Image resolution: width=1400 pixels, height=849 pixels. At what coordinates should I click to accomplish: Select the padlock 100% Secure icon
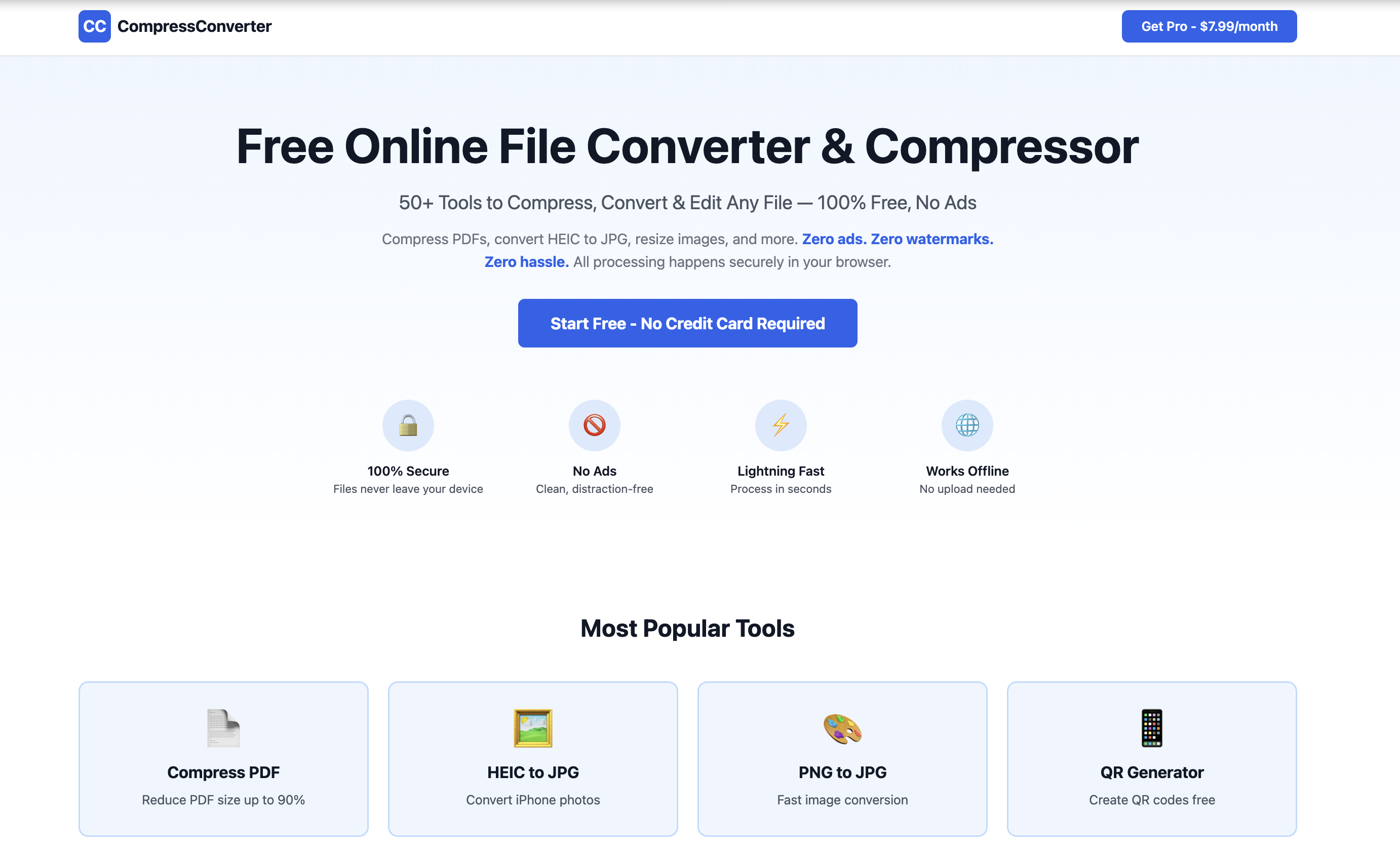click(x=408, y=425)
